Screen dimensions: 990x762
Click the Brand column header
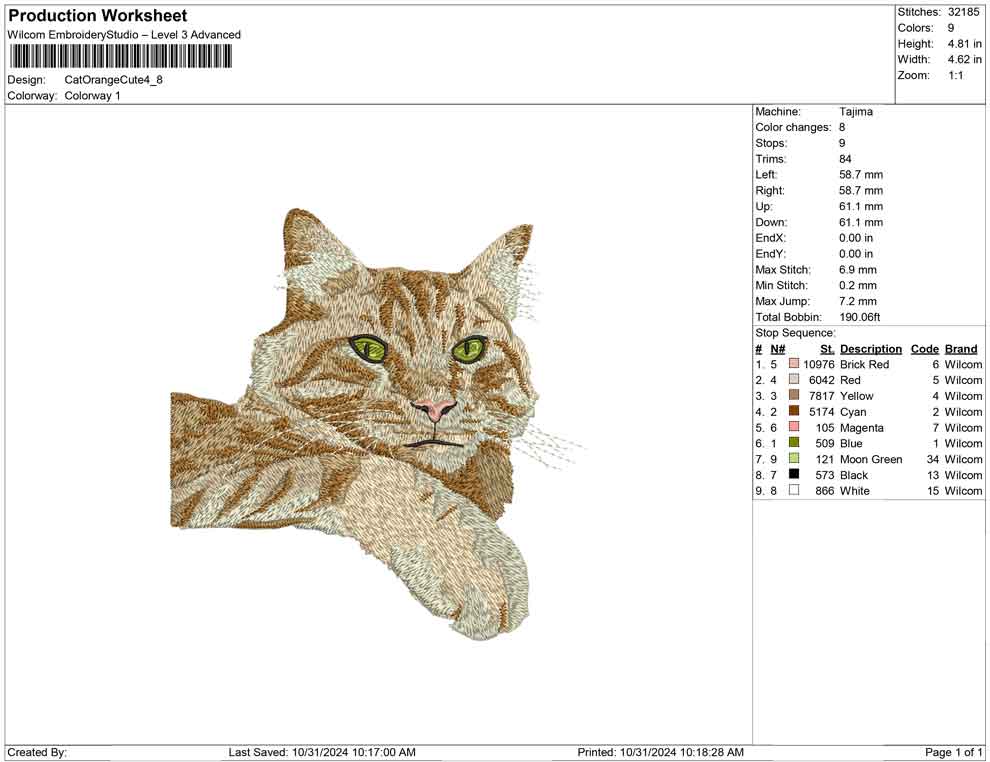pos(961,348)
